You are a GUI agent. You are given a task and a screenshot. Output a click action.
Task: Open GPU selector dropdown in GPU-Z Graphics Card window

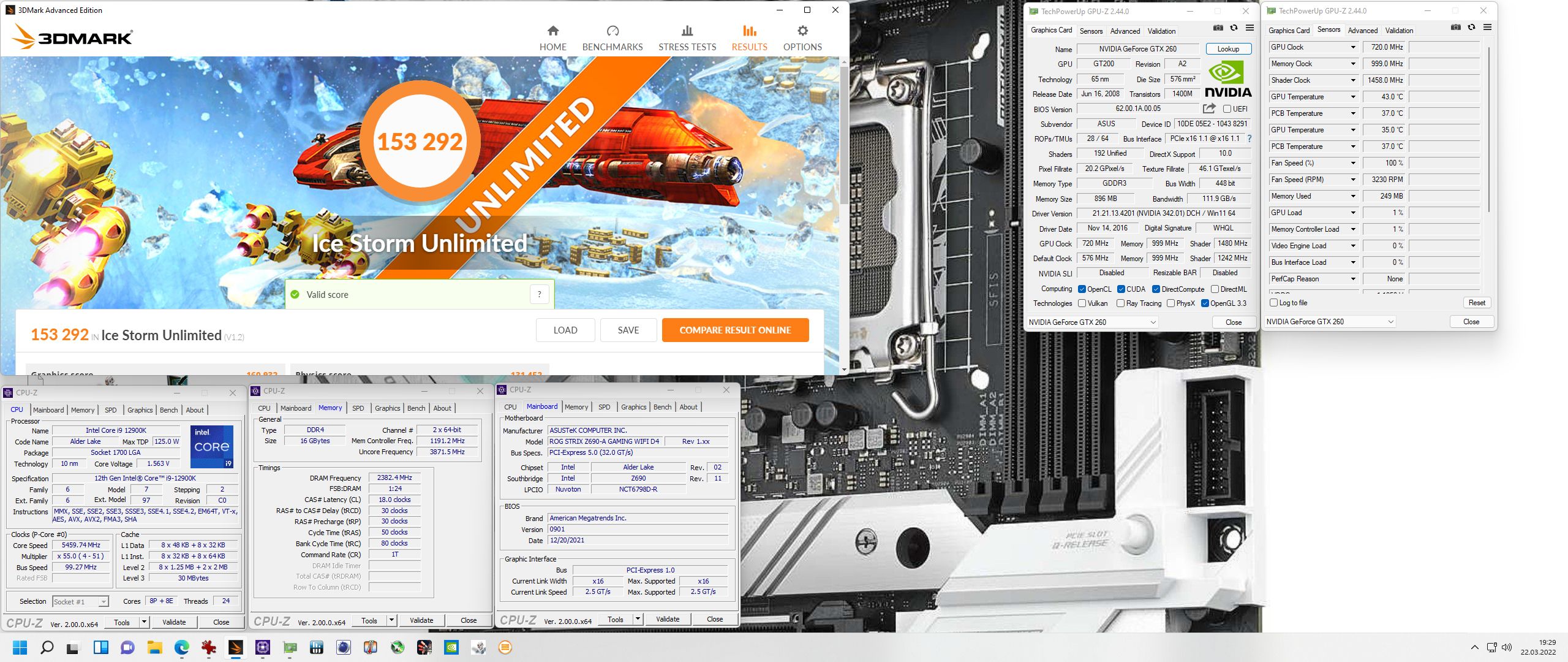pyautogui.click(x=1092, y=322)
